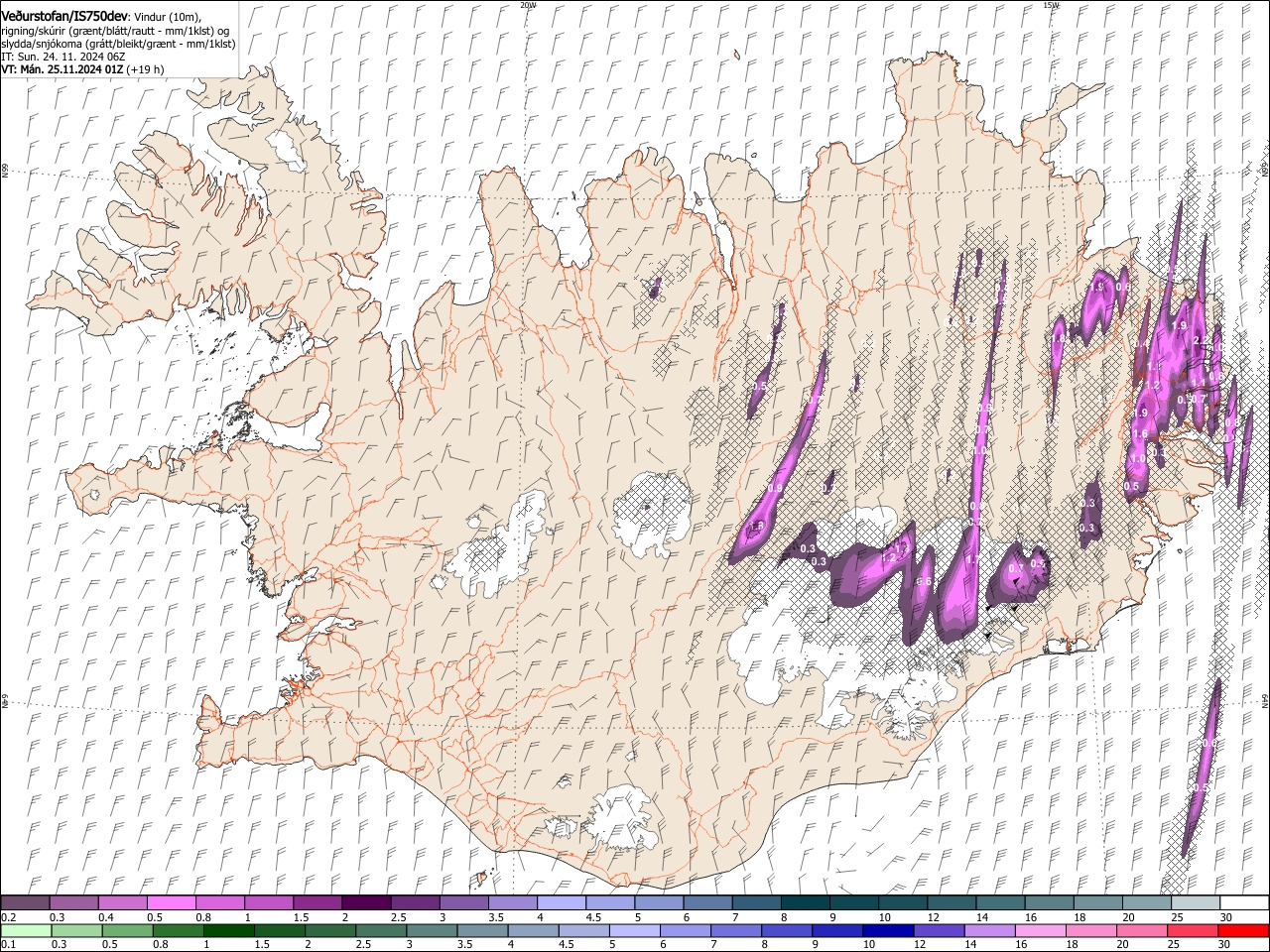The height and width of the screenshot is (952, 1270).
Task: Click the 20W longitude label
Action: pos(528,5)
